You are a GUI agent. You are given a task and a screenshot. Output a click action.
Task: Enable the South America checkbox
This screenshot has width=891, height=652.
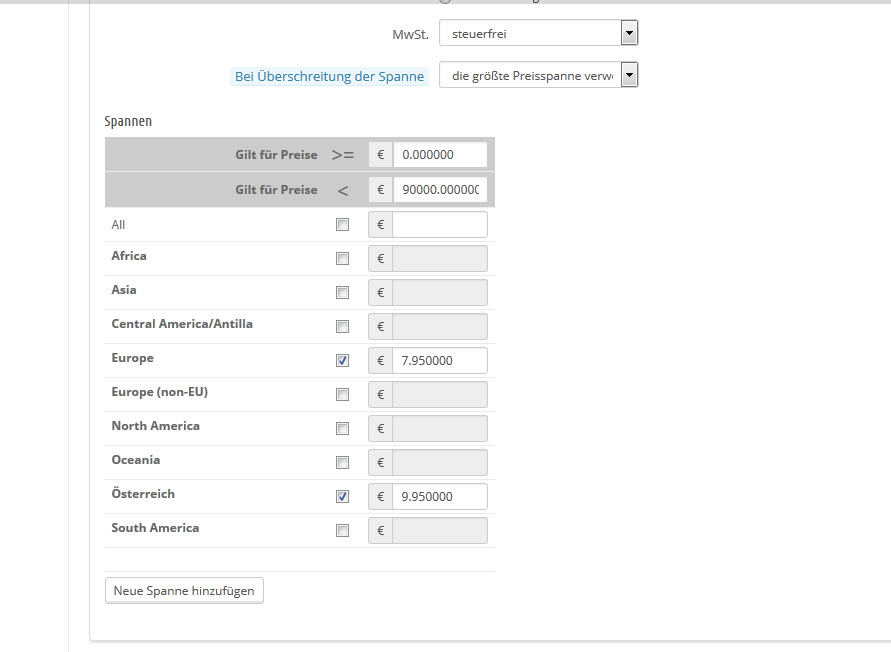pyautogui.click(x=343, y=530)
